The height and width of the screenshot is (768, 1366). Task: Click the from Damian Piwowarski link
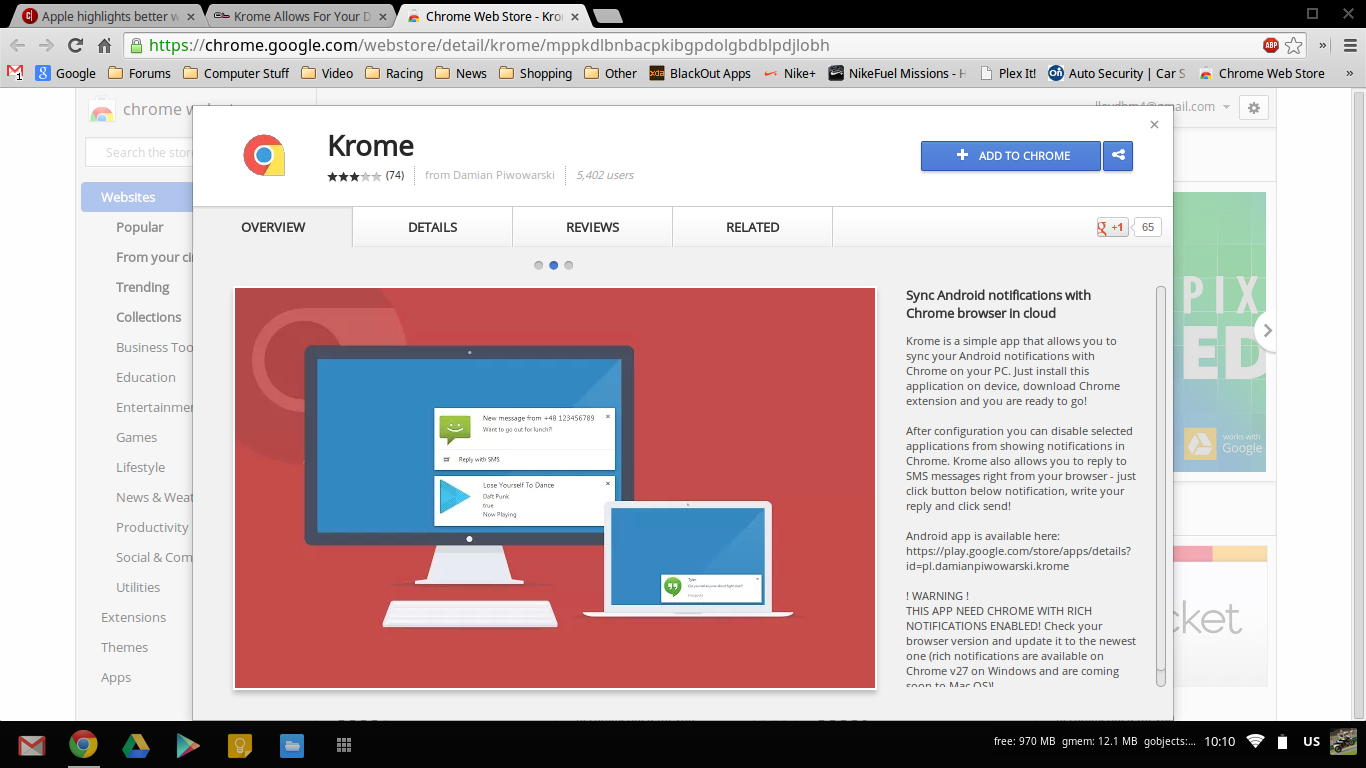tap(490, 175)
